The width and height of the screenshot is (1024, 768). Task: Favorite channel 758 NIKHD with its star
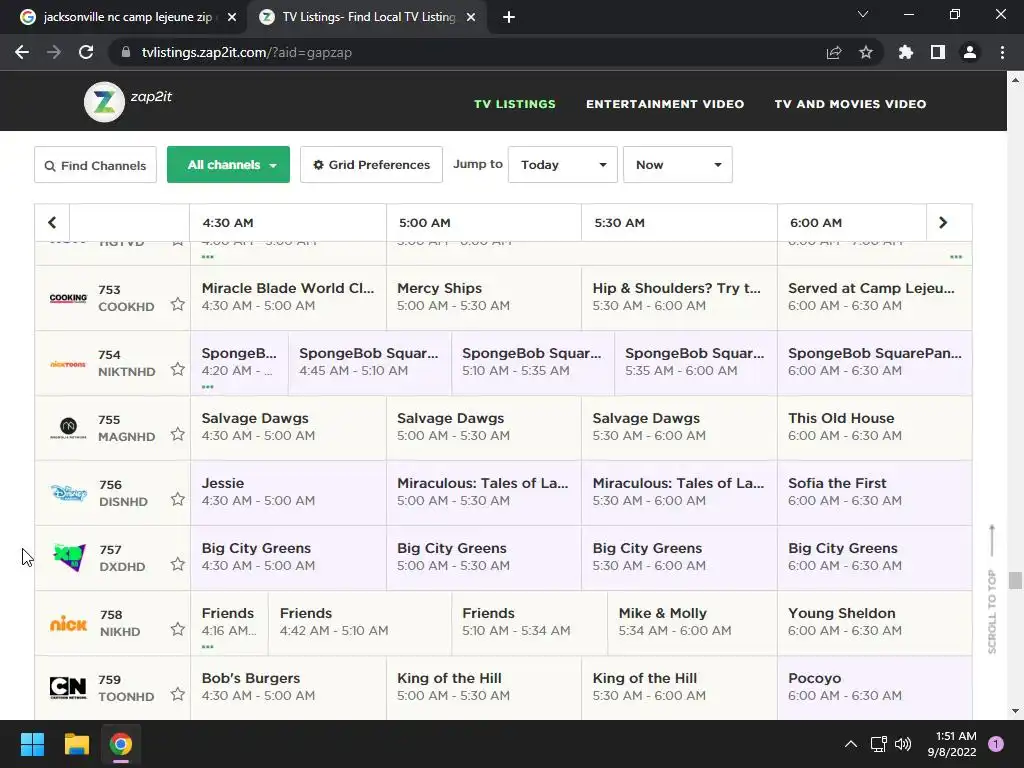pos(178,630)
